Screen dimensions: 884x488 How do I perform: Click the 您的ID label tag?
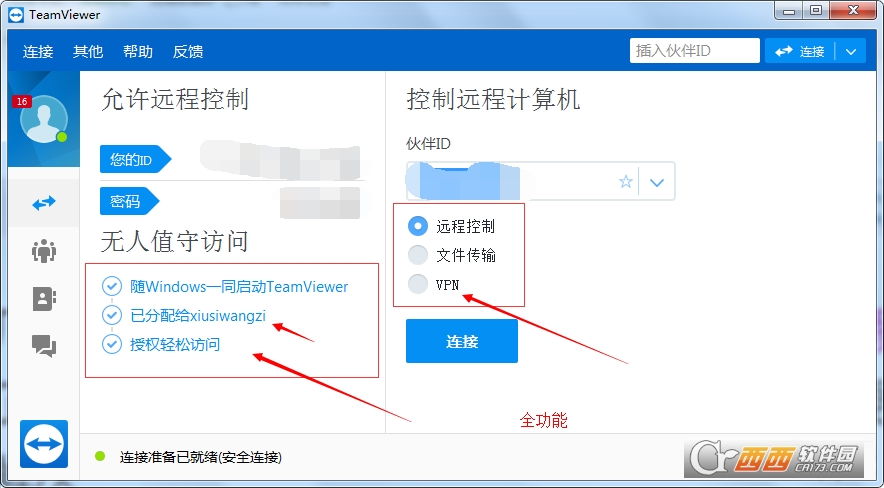(x=135, y=159)
